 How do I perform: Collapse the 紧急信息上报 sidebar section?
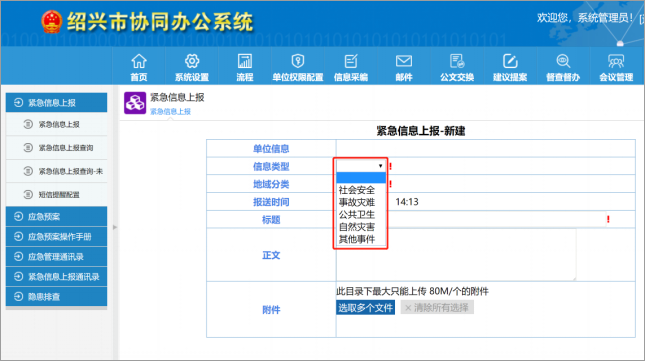(x=56, y=103)
